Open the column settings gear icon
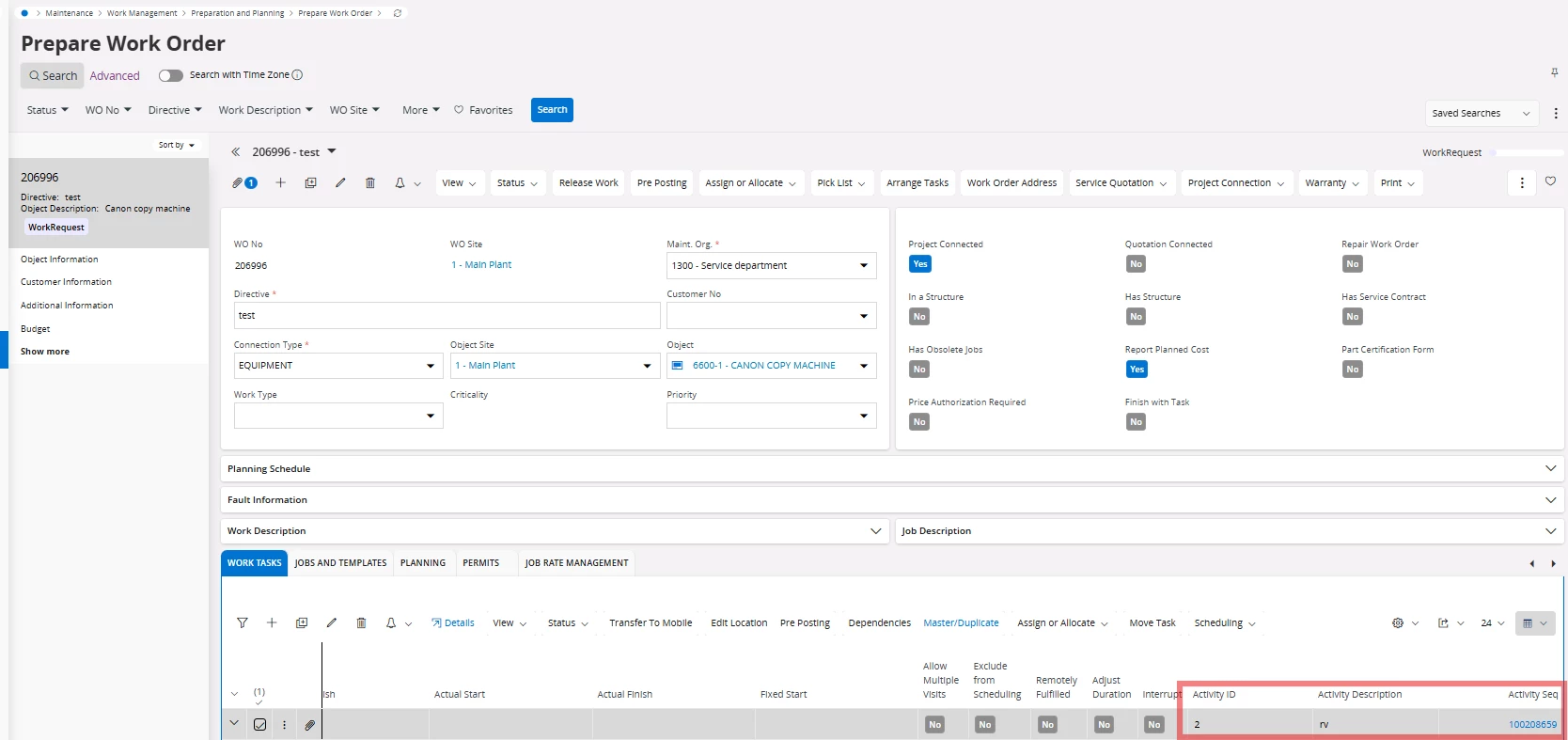Image resolution: width=1568 pixels, height=740 pixels. point(1398,623)
